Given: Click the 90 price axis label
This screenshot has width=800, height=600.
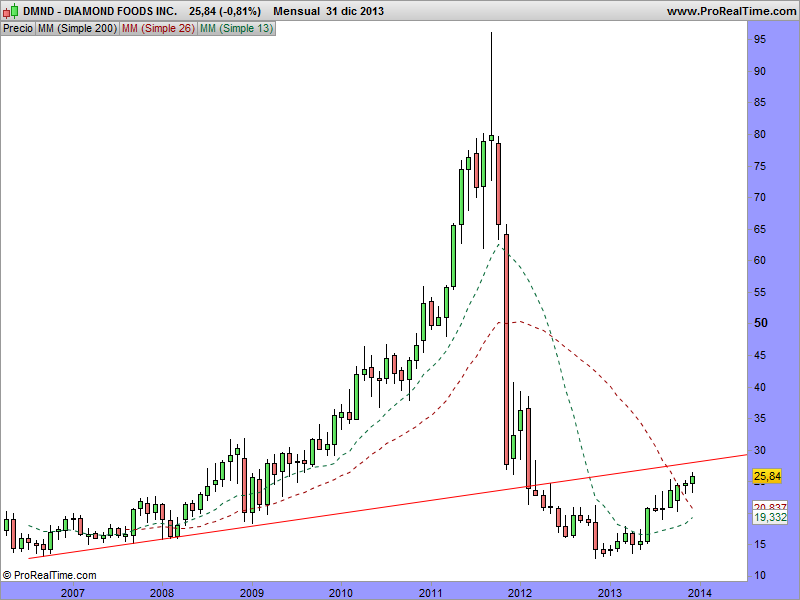Looking at the screenshot, I should (760, 71).
